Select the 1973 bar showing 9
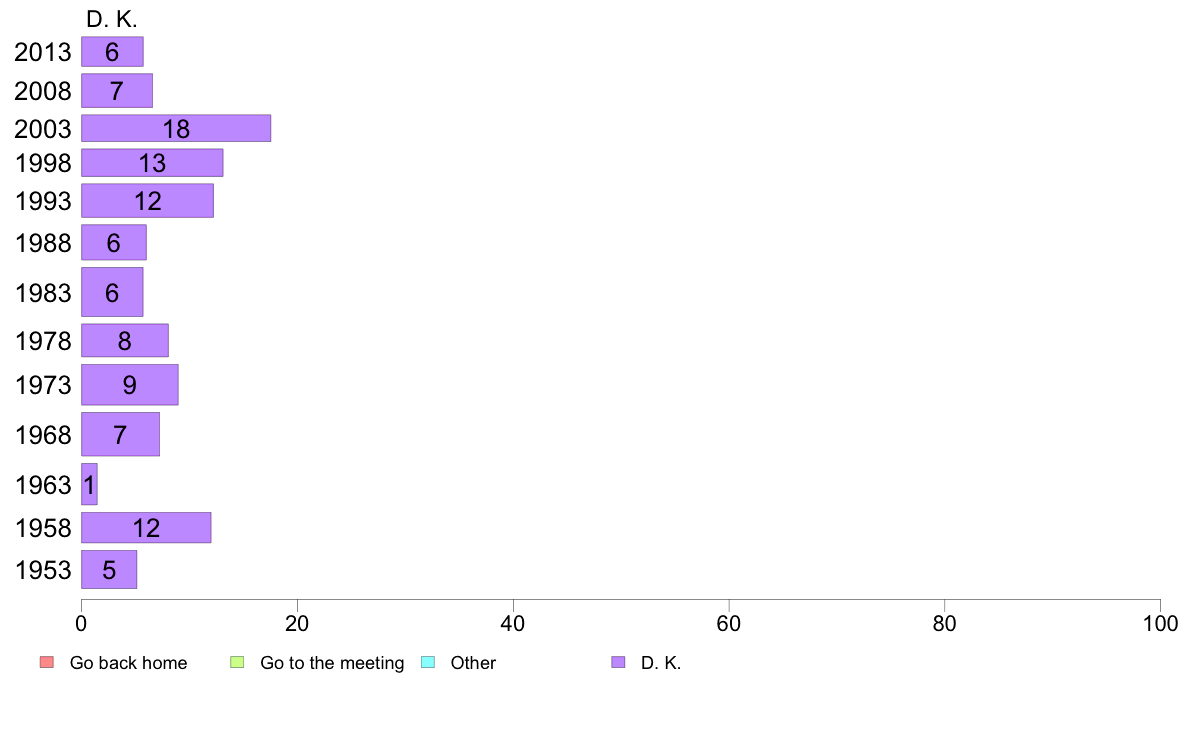 [x=130, y=384]
